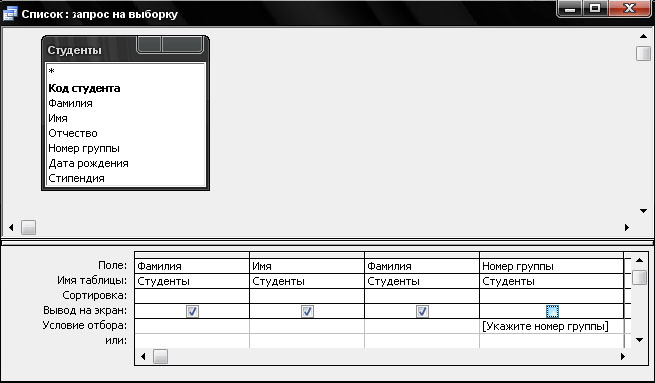Click design grid vertical scroll up arrow
The height and width of the screenshot is (383, 655).
pyautogui.click(x=639, y=260)
